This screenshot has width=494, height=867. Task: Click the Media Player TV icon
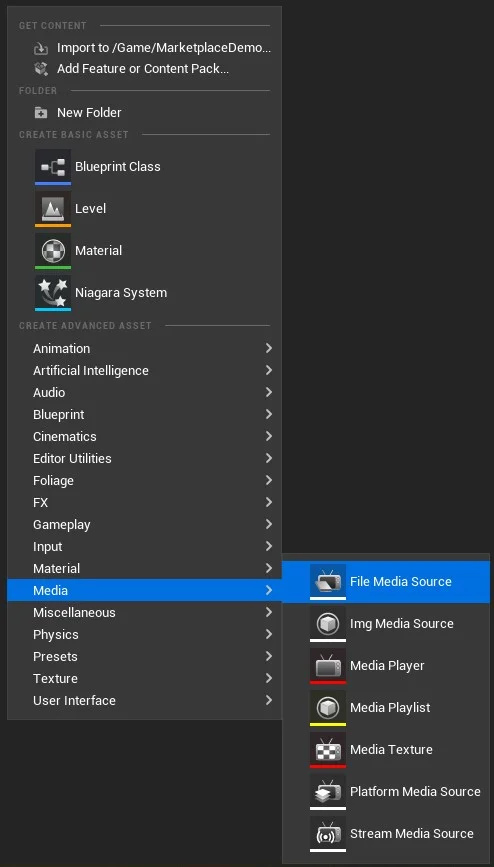click(x=328, y=666)
